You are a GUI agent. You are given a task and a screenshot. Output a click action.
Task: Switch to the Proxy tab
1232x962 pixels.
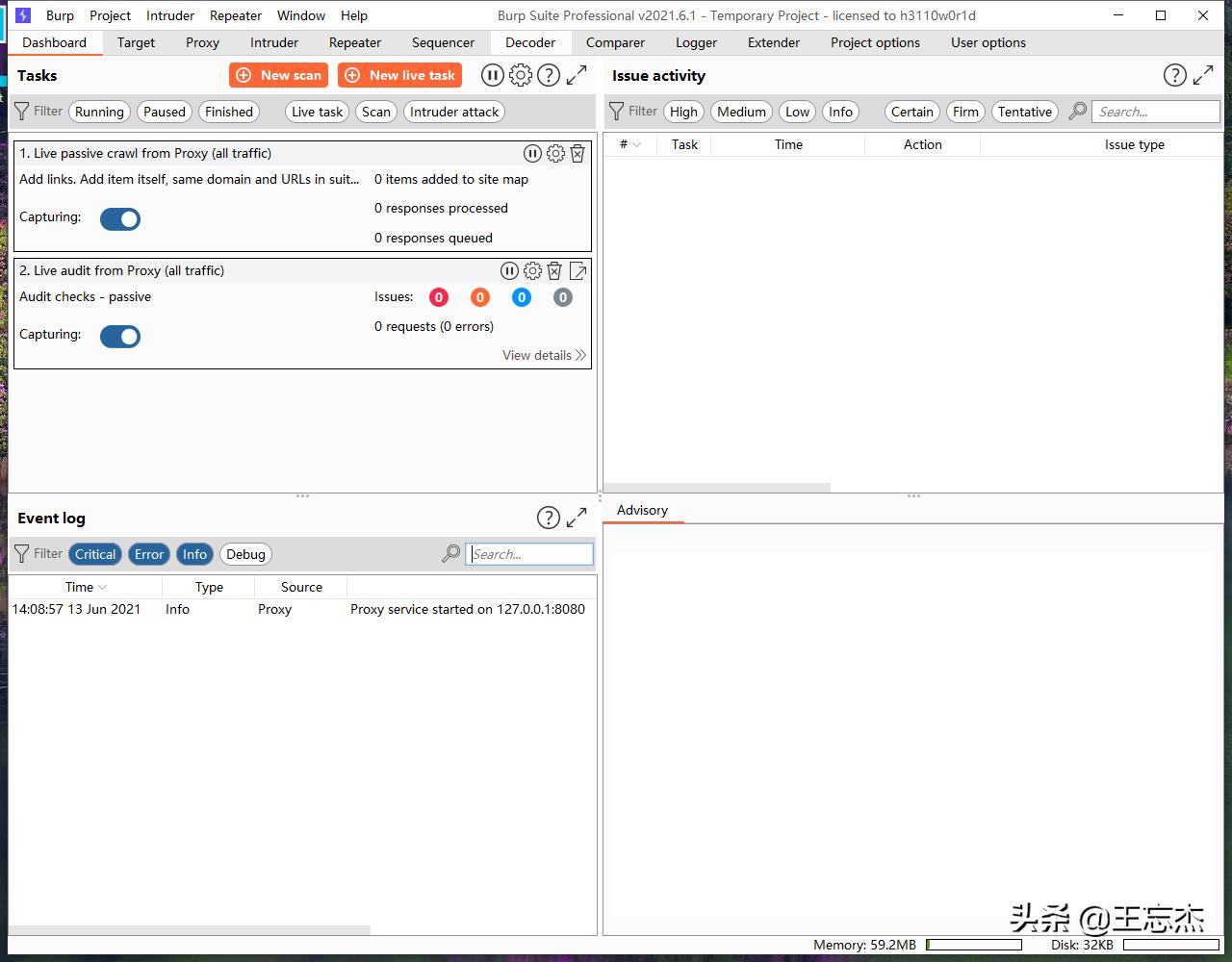click(203, 42)
